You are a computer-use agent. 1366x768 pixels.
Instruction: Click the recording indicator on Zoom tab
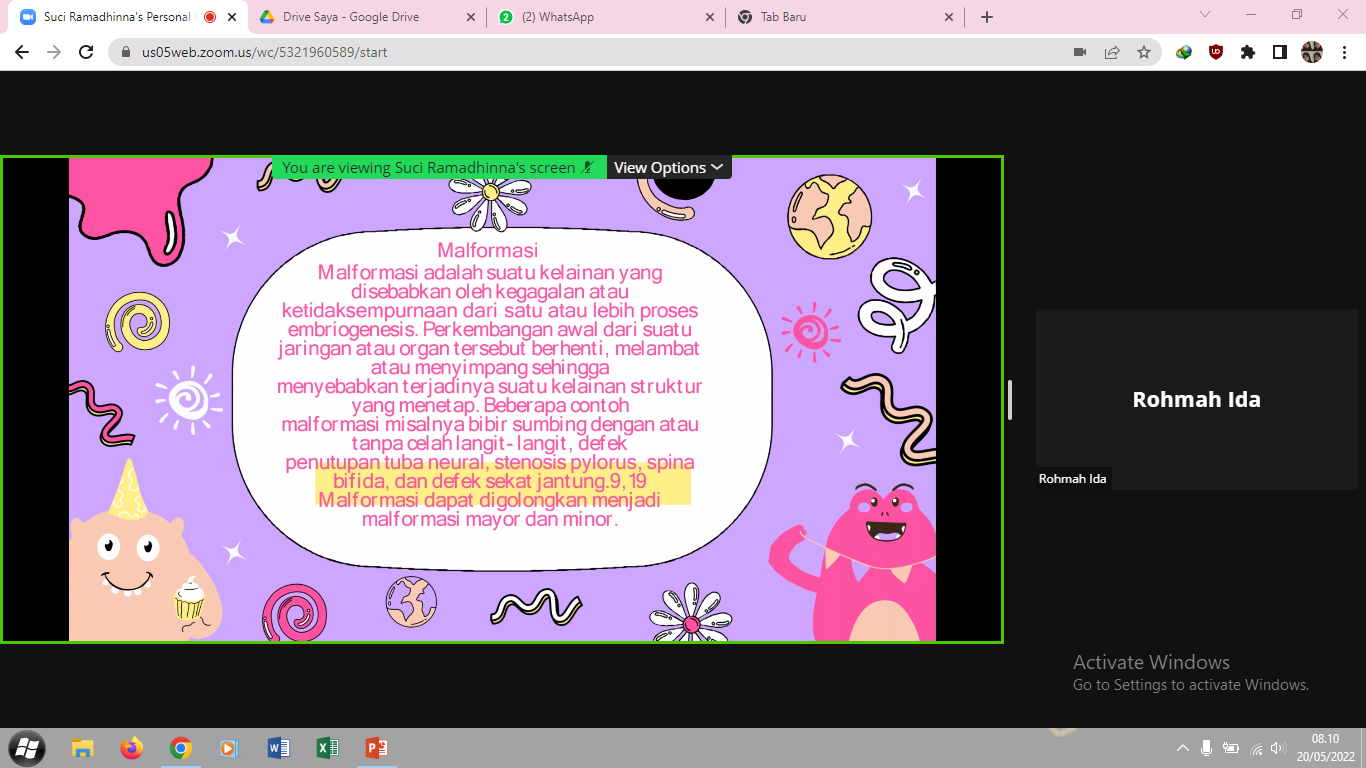(210, 17)
